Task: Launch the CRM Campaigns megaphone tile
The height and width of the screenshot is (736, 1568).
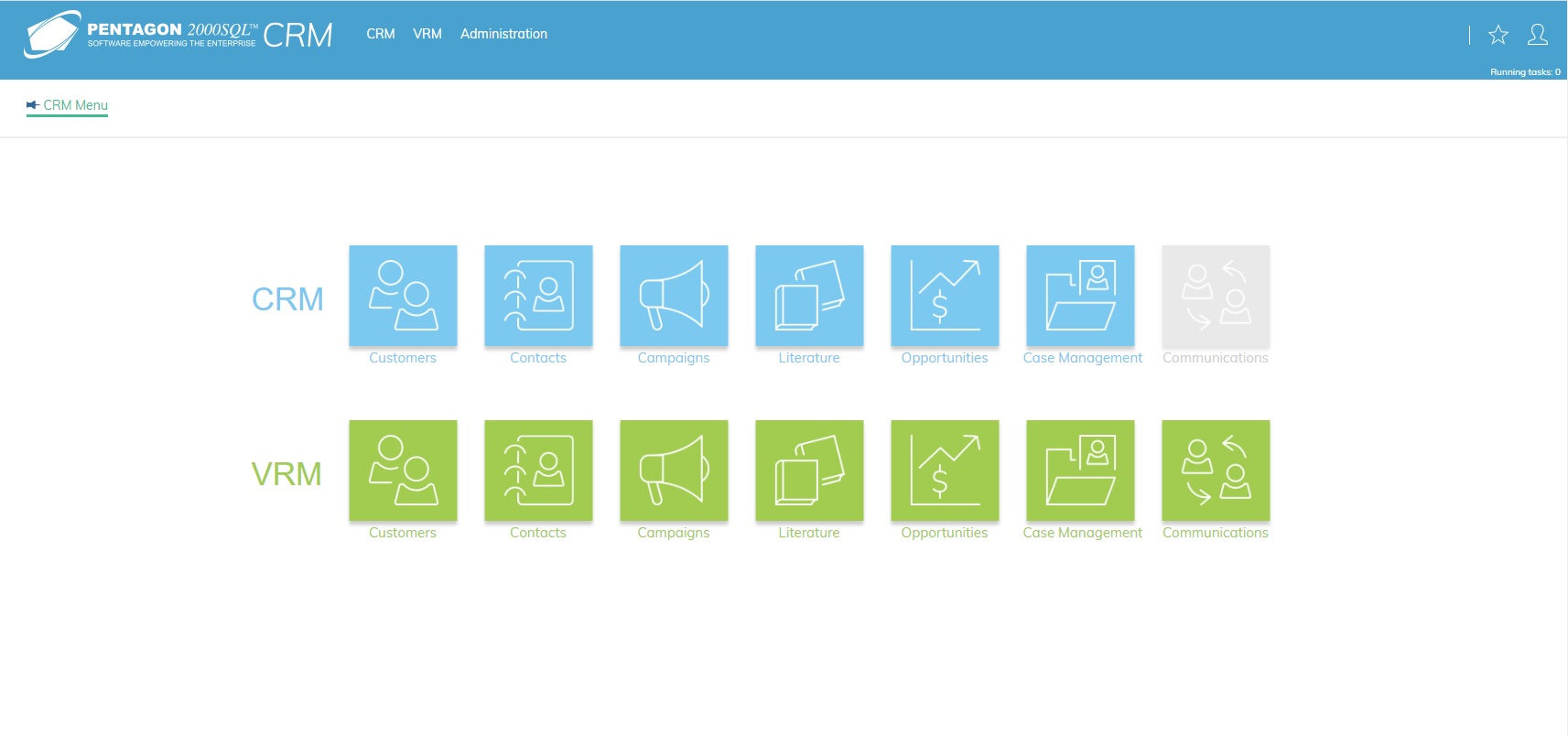Action: click(x=674, y=296)
